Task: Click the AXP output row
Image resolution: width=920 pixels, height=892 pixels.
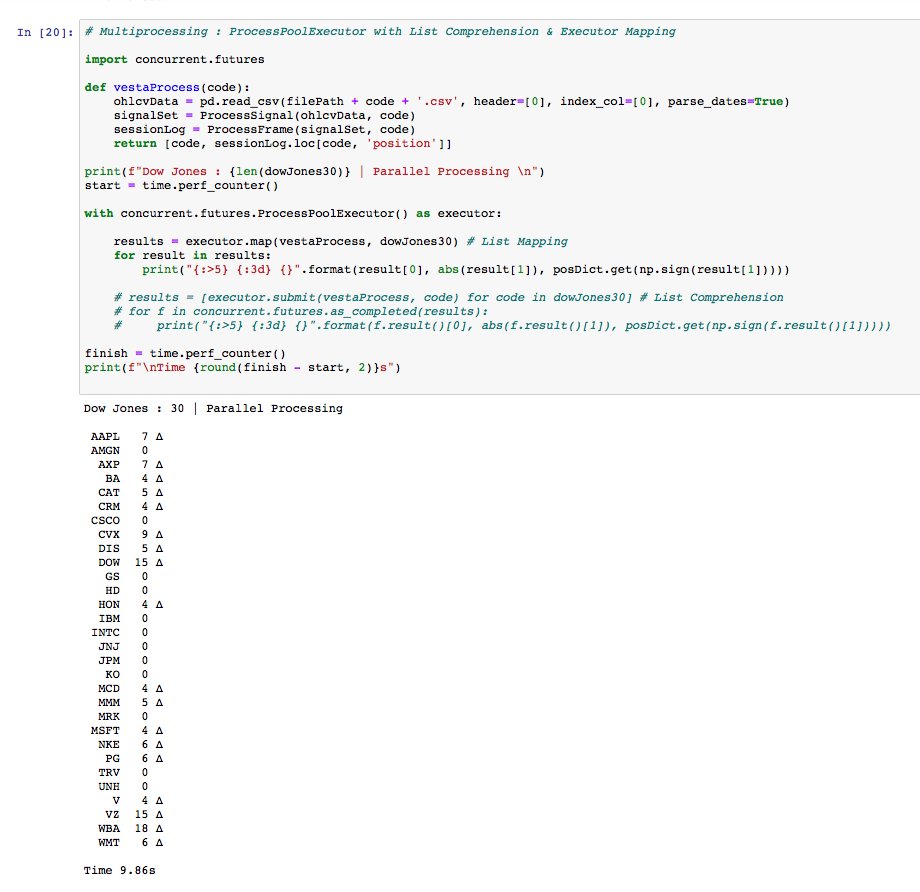Action: [x=130, y=465]
